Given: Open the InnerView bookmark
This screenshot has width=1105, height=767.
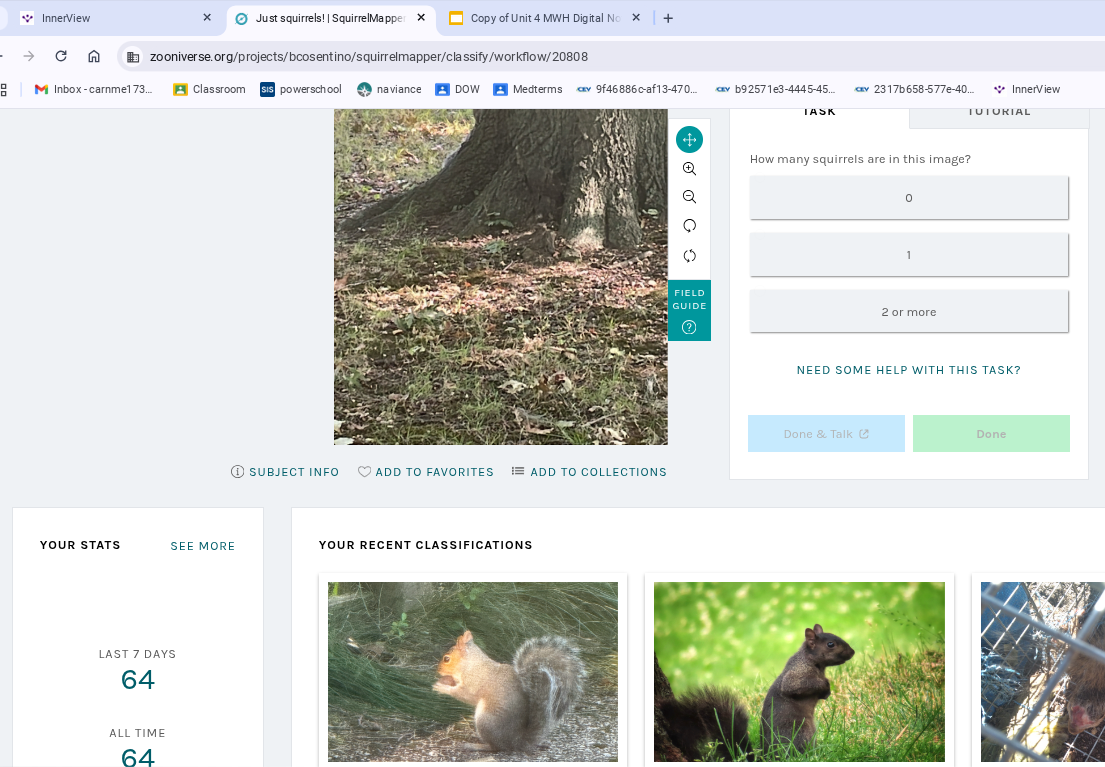Looking at the screenshot, I should click(x=1027, y=90).
